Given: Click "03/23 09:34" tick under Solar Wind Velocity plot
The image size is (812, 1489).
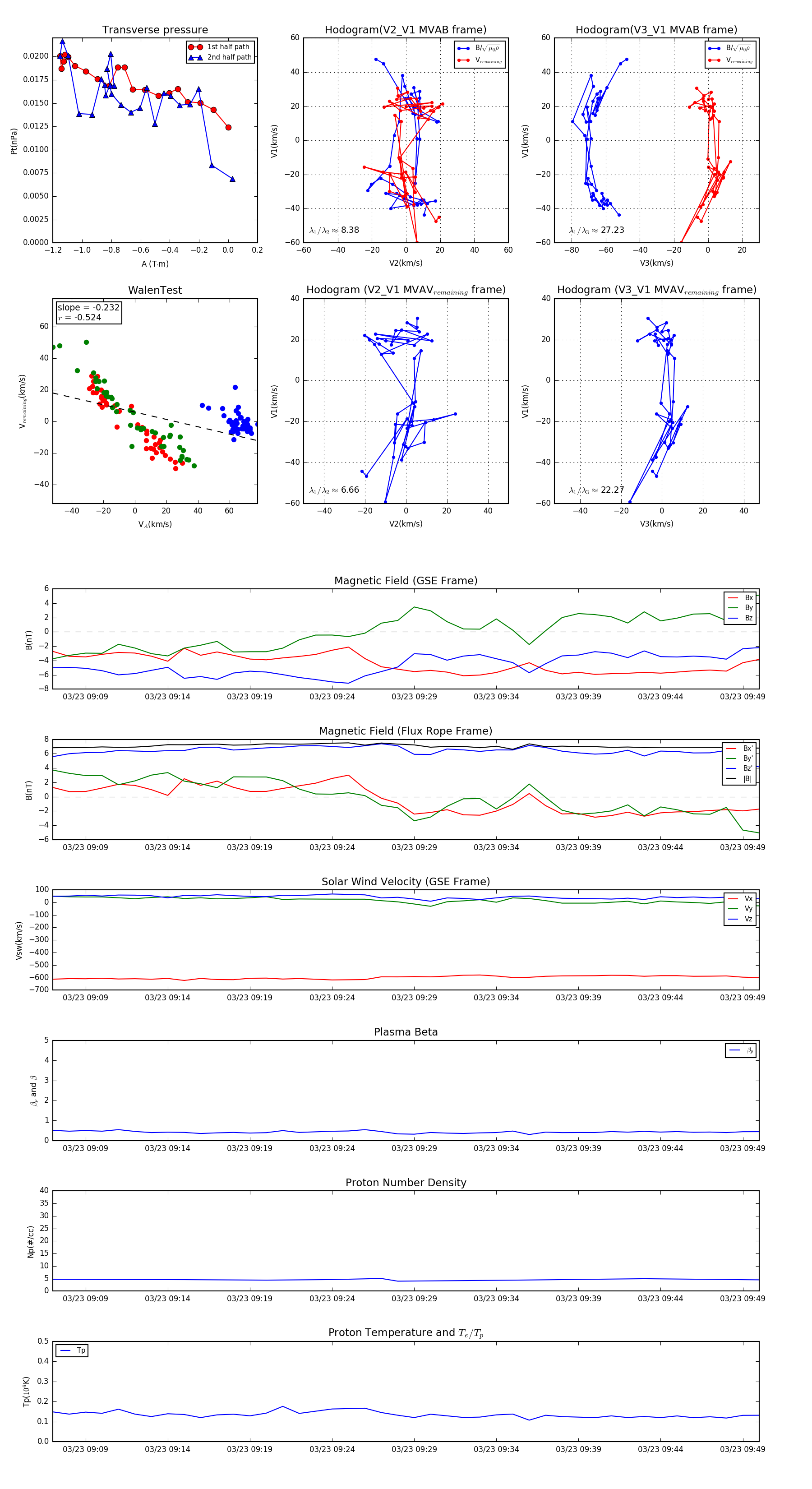Looking at the screenshot, I should tap(496, 998).
